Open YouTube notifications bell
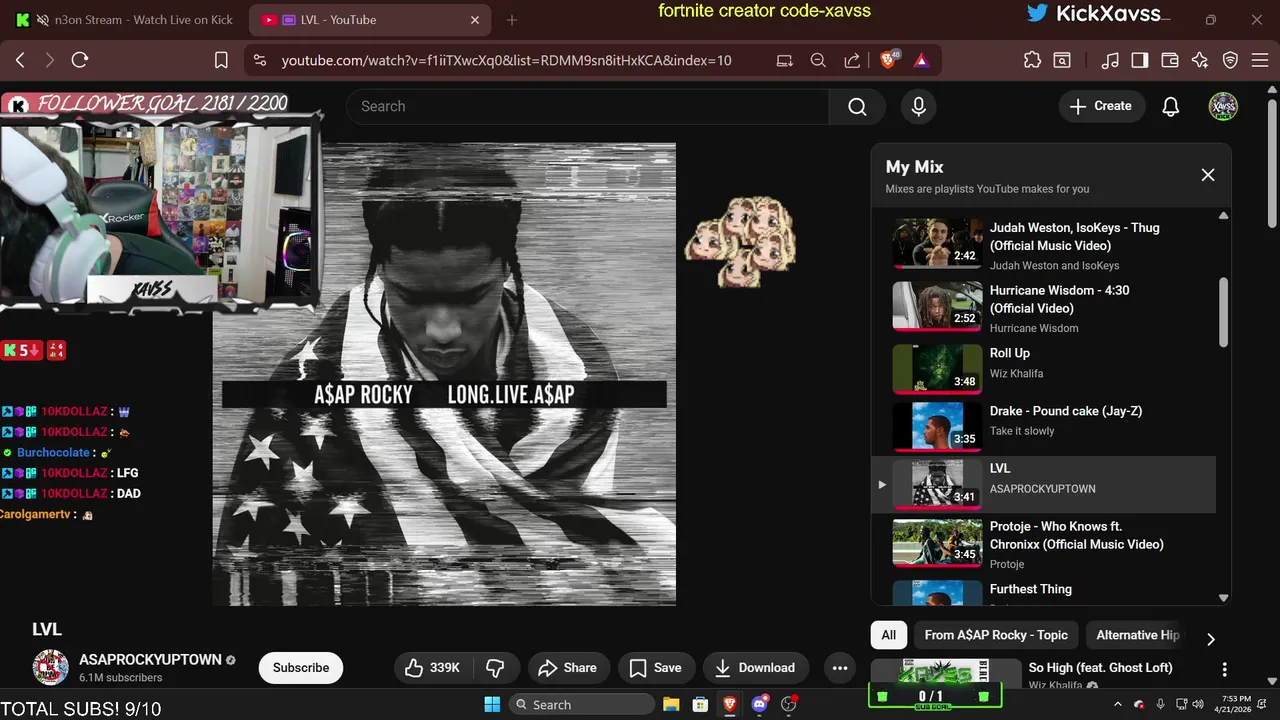1280x720 pixels. click(x=1171, y=106)
